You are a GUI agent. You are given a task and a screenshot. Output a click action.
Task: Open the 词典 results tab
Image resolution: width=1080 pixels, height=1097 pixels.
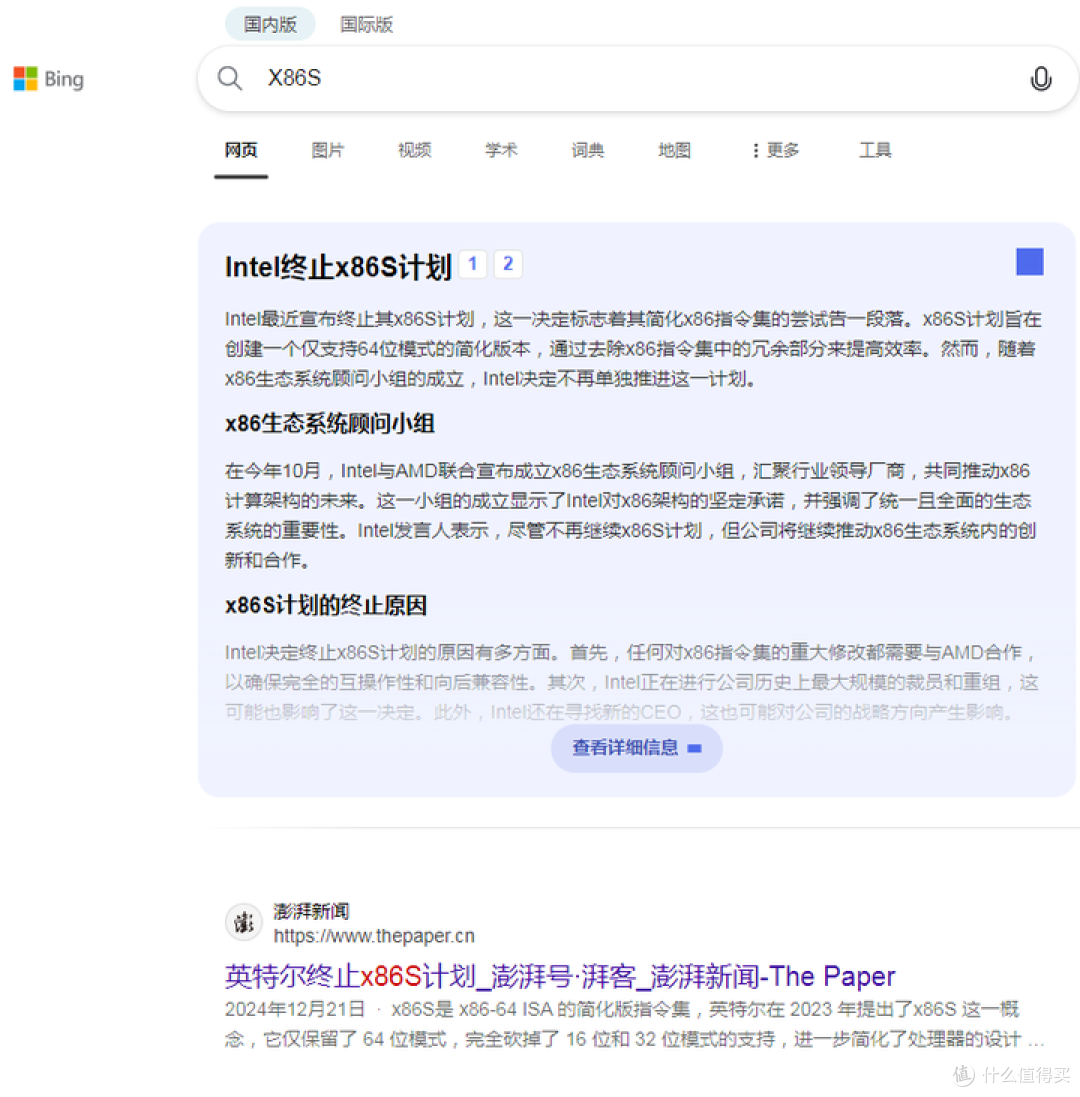tap(588, 150)
